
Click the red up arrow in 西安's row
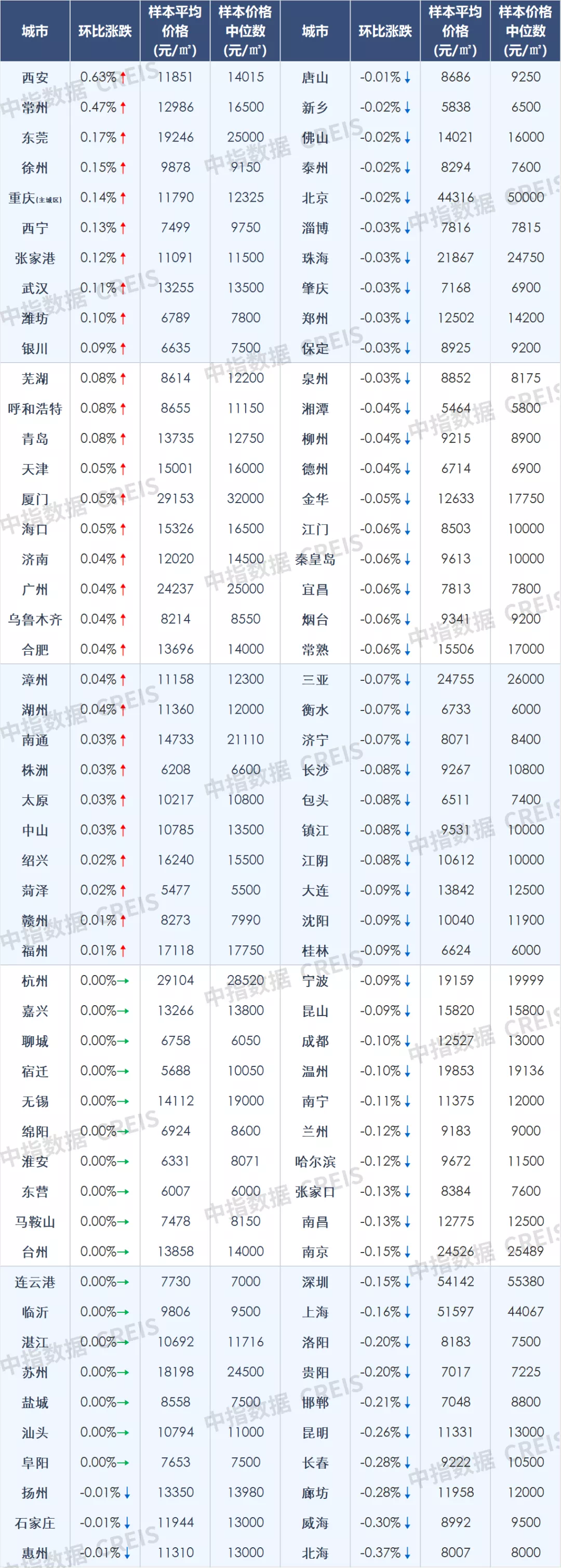(123, 77)
